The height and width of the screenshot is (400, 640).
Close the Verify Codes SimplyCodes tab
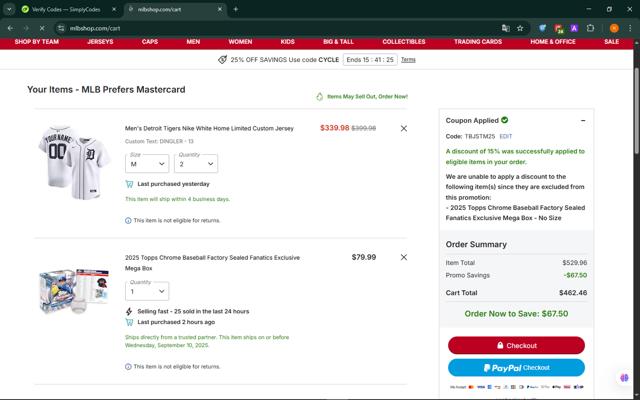pyautogui.click(x=114, y=9)
